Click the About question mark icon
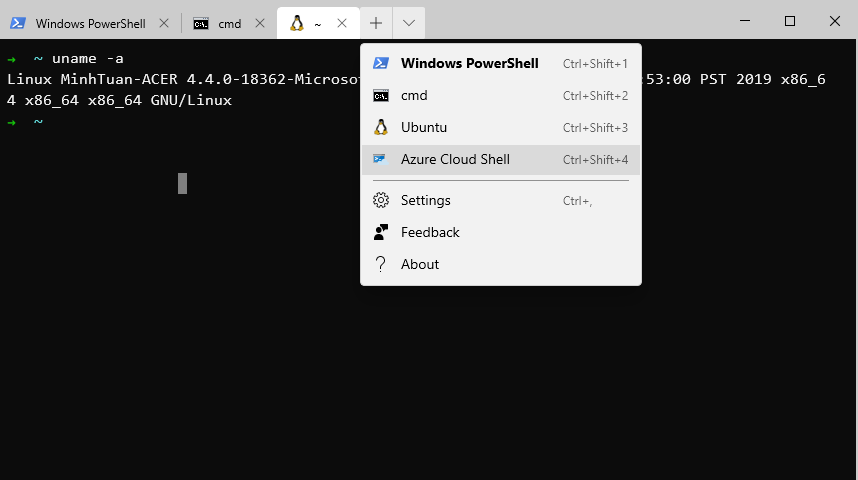This screenshot has height=480, width=858. click(380, 264)
